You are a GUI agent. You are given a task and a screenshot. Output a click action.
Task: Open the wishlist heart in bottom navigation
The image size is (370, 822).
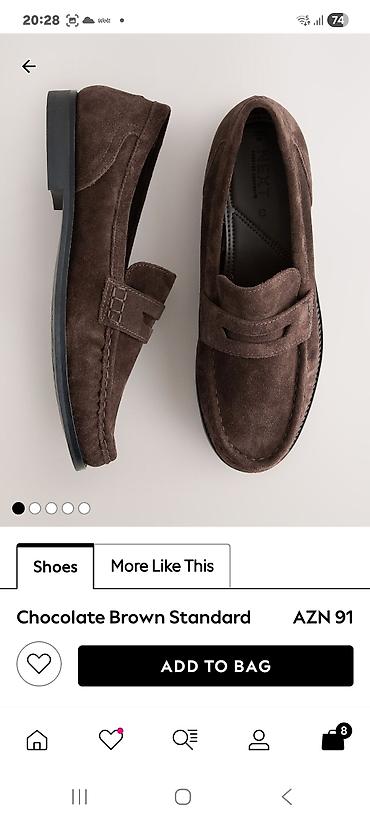point(111,739)
